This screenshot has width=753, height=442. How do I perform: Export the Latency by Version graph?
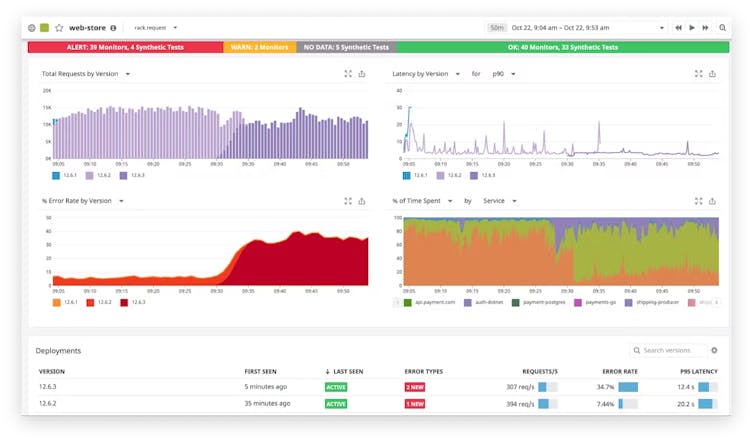(712, 73)
